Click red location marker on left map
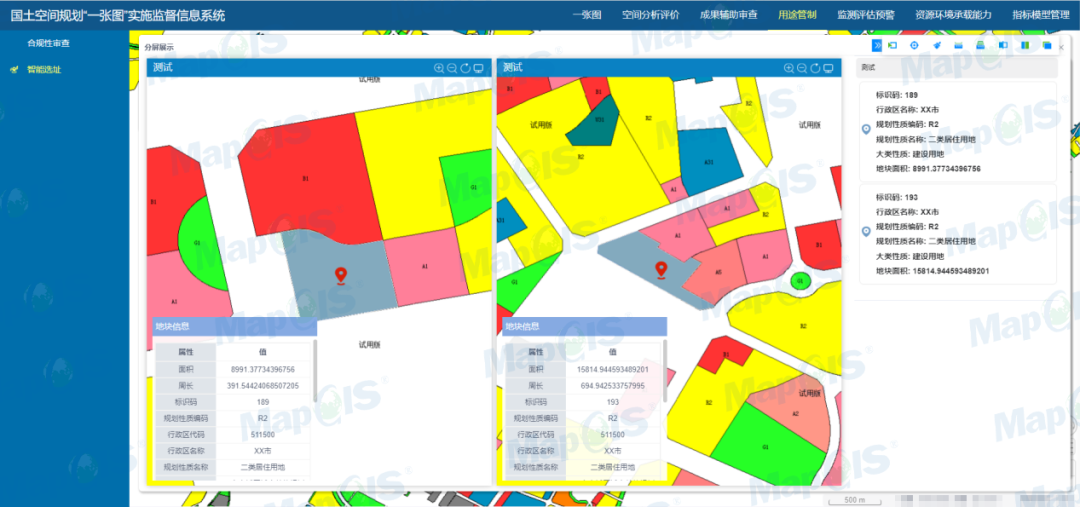The image size is (1080, 507). click(x=340, y=276)
